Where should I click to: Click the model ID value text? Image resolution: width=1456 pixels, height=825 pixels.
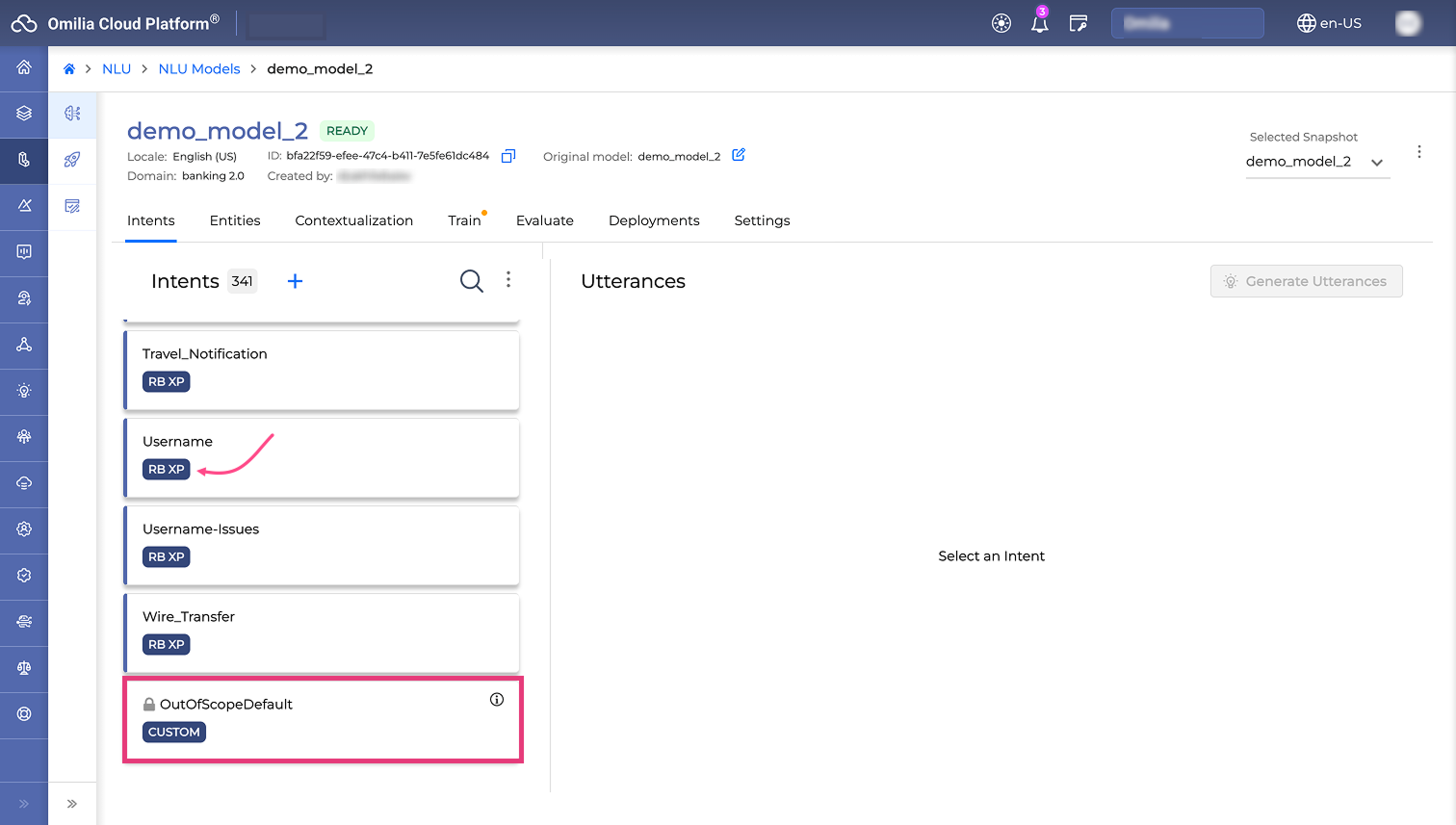pos(388,156)
